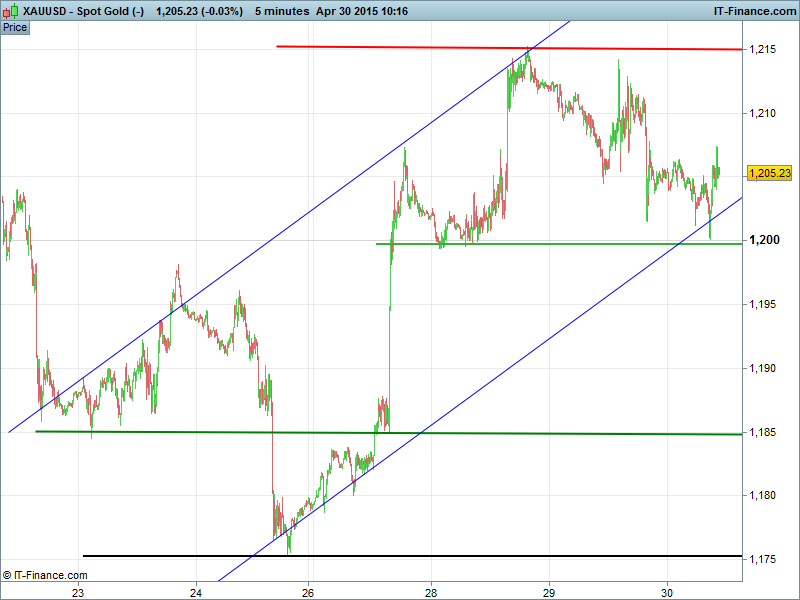Click the yellow 1,205.23 current price tag
Image resolution: width=800 pixels, height=600 pixels.
769,173
